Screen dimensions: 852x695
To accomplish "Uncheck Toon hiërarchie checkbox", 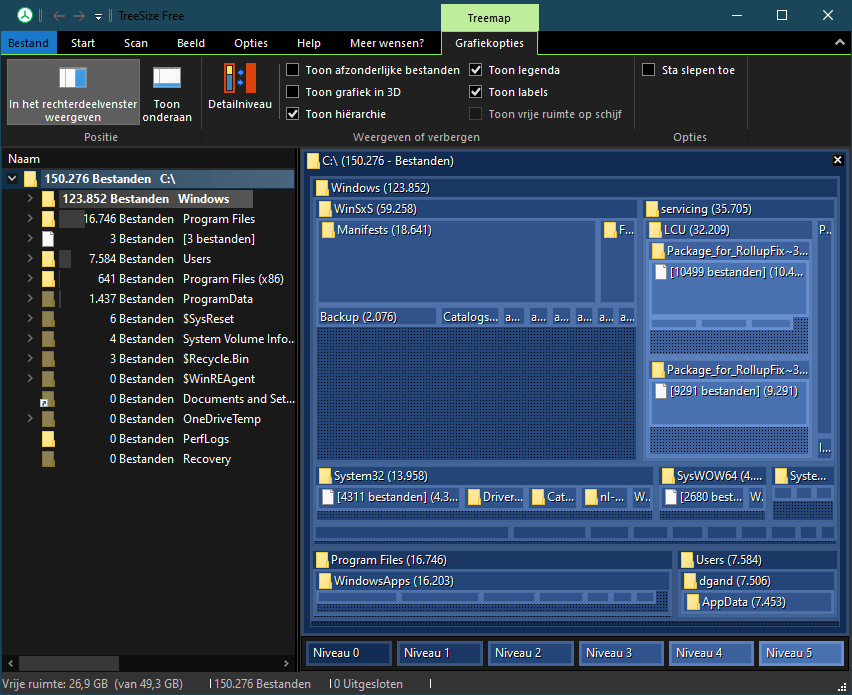I will pyautogui.click(x=292, y=114).
